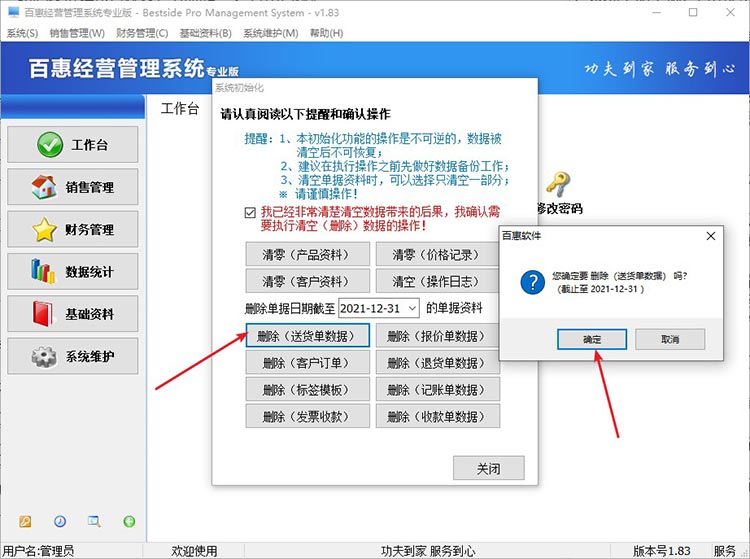Click 清零（价格记录） button
Viewport: 750px width, 559px height.
(437, 254)
